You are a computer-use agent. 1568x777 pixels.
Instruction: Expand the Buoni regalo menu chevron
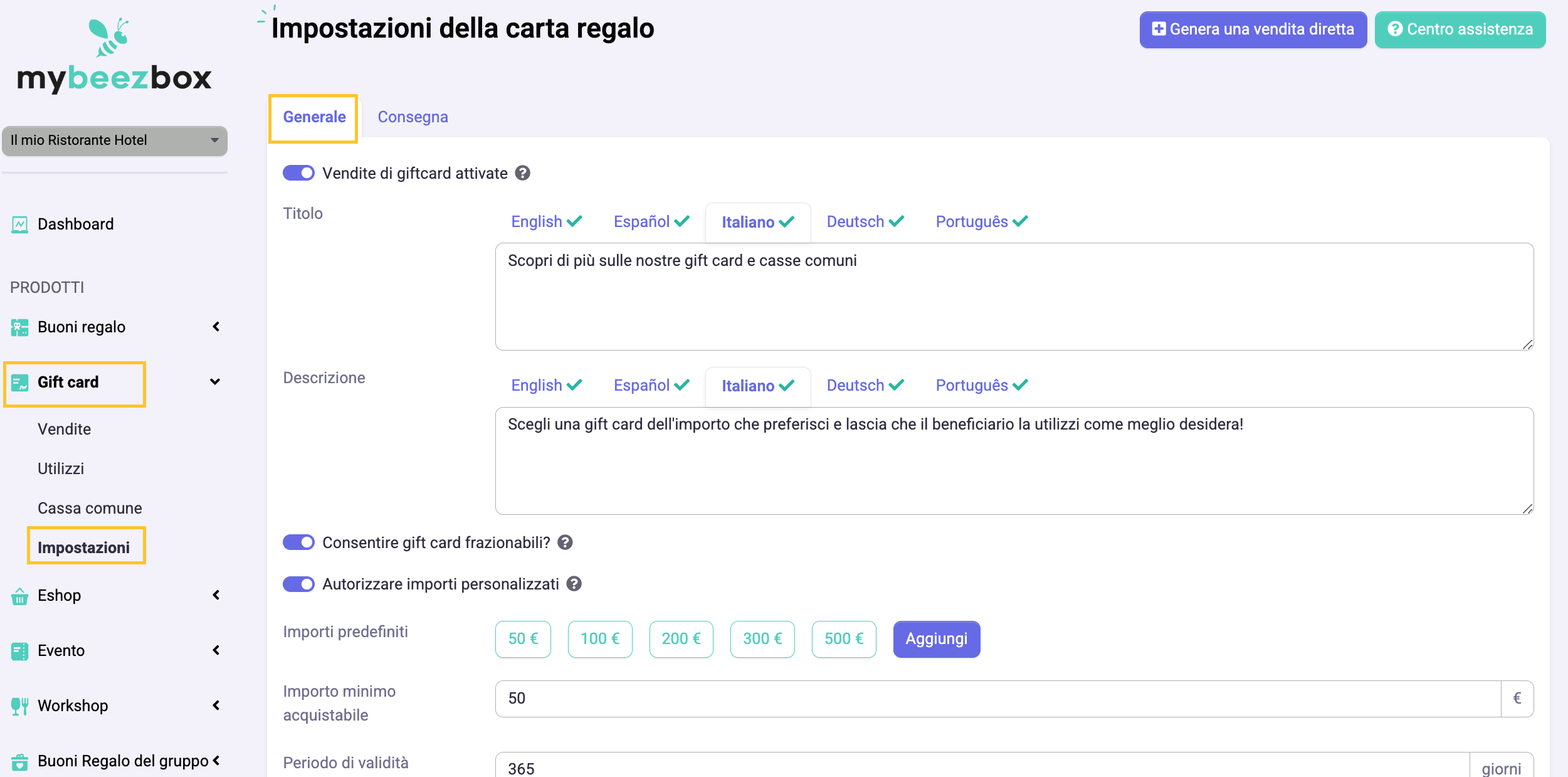[x=216, y=327]
